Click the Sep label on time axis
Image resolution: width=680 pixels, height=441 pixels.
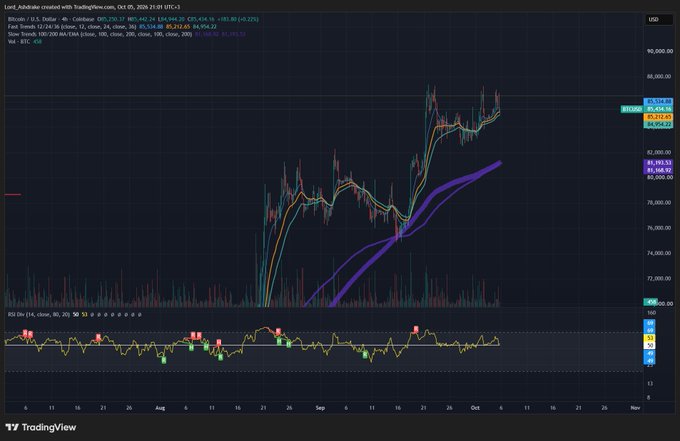click(320, 408)
